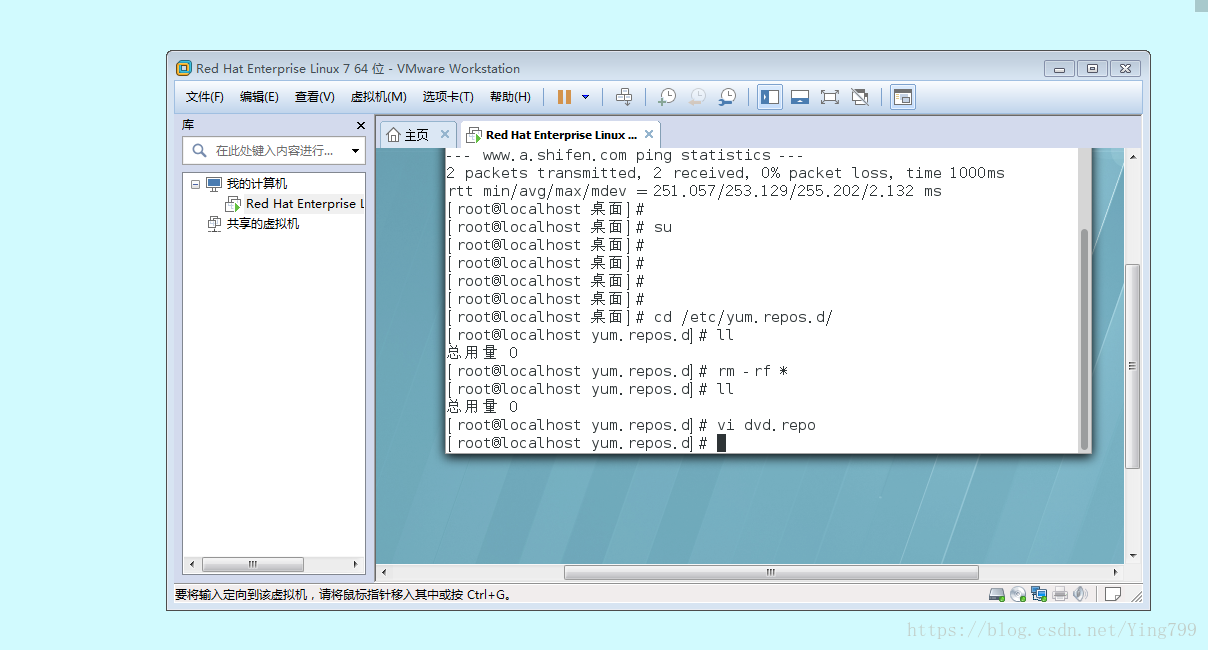Open the 选项卡(T) menu
Viewport: 1208px width, 650px height.
[448, 97]
